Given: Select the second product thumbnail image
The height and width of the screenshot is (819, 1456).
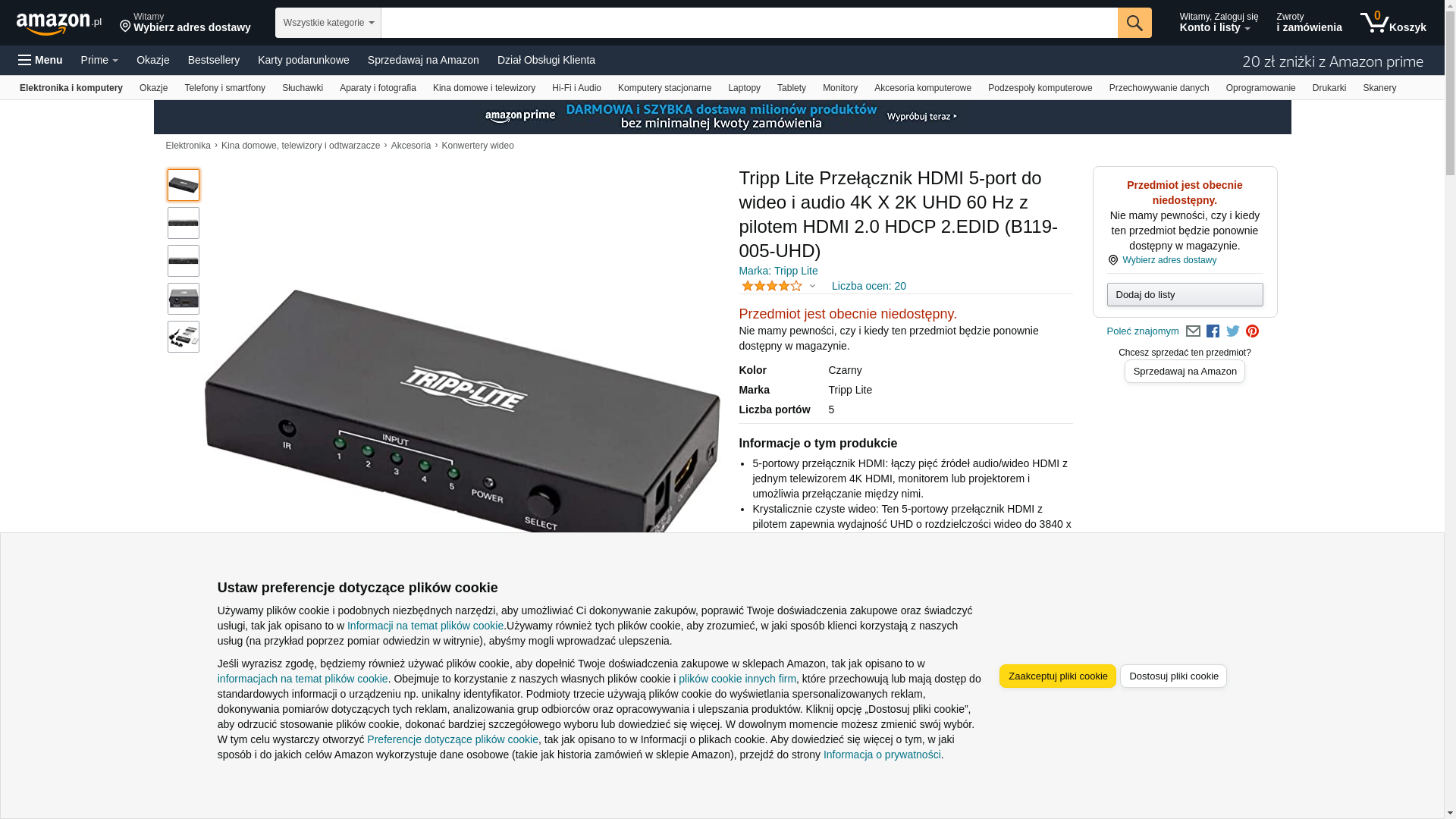Looking at the screenshot, I should click(x=184, y=223).
